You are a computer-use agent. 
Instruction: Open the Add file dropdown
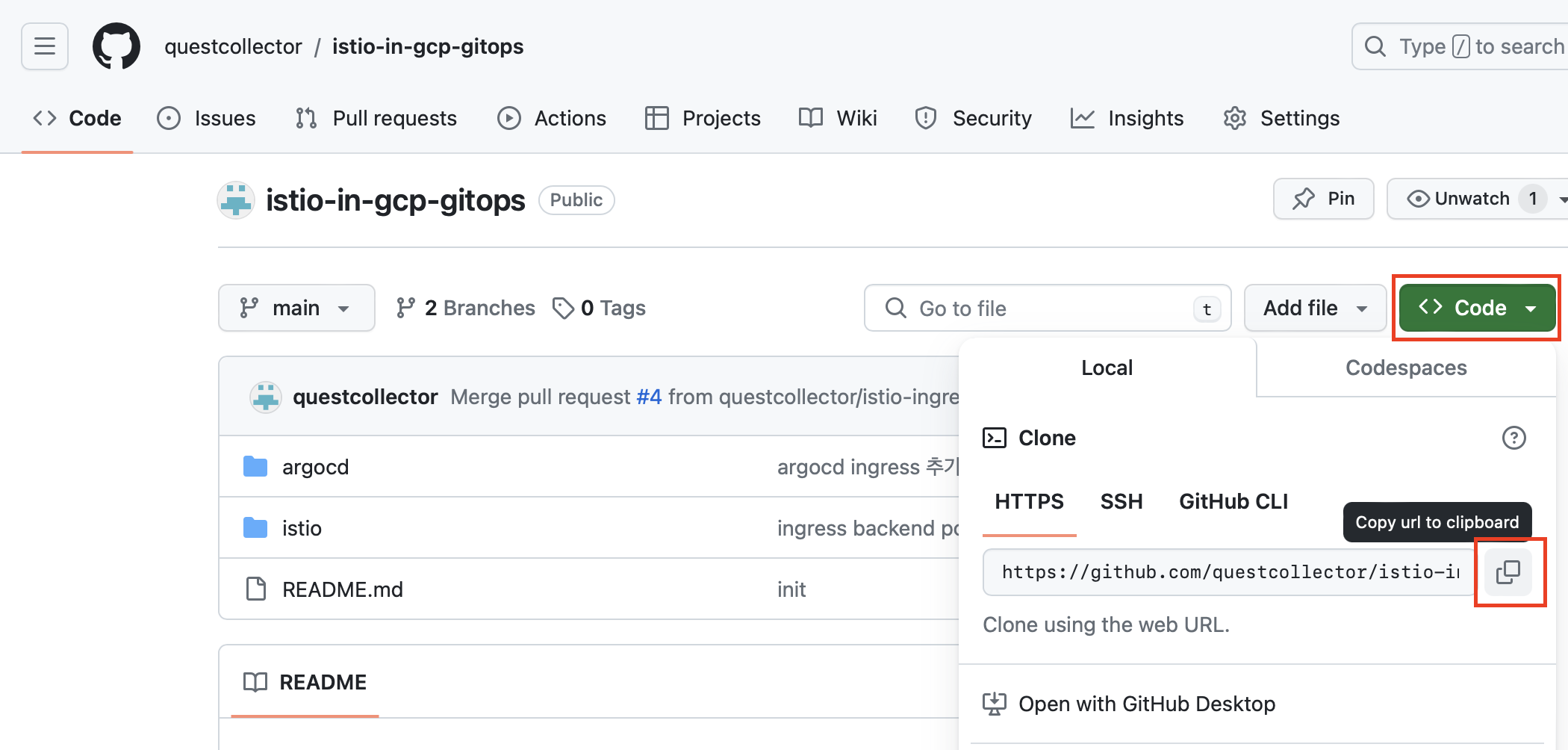tap(1314, 308)
